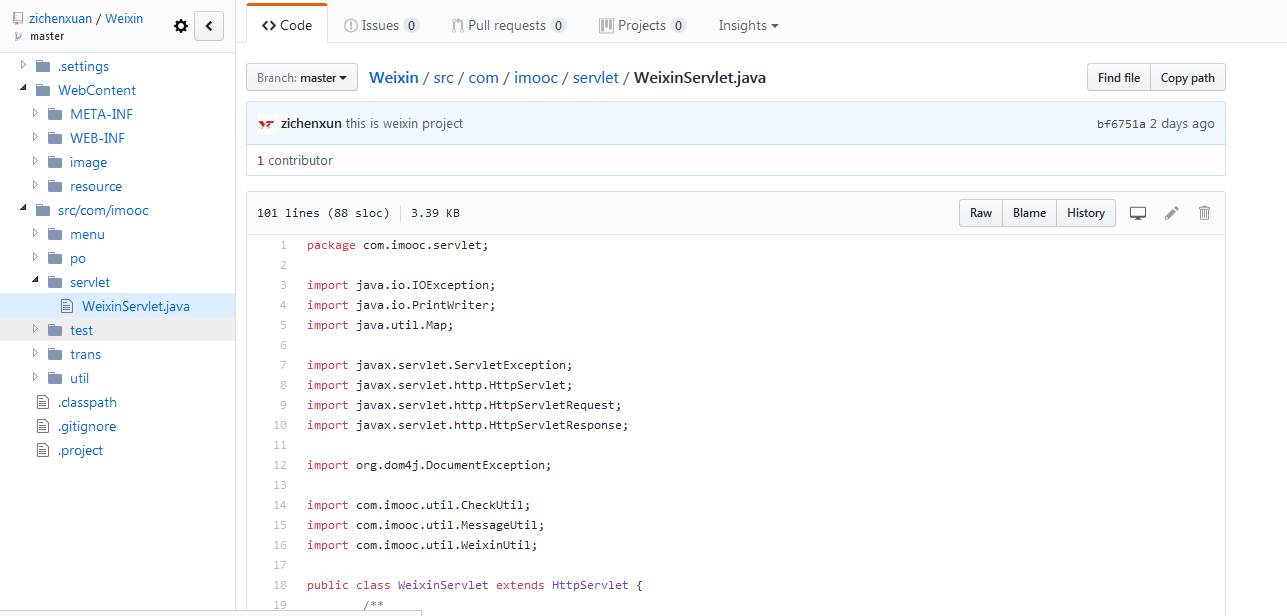This screenshot has height=616, width=1287.
Task: Click the .gitignore file icon
Action: pos(42,426)
